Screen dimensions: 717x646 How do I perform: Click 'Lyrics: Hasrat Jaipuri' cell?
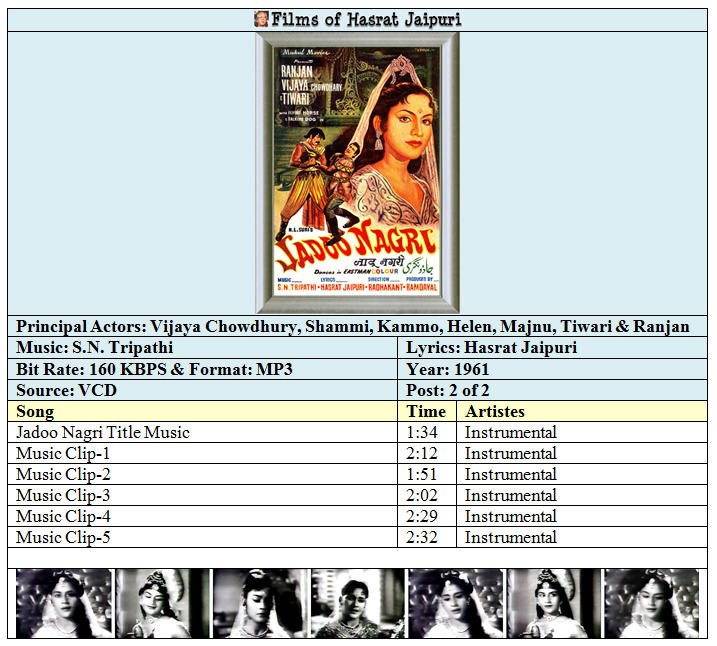click(x=553, y=347)
